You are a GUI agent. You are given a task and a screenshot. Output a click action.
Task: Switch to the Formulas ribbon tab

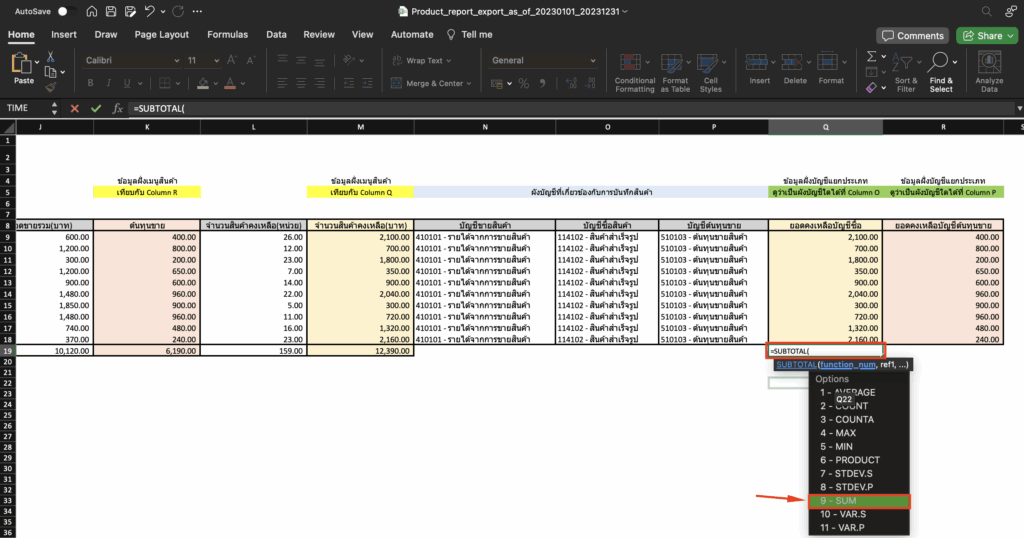coord(227,34)
